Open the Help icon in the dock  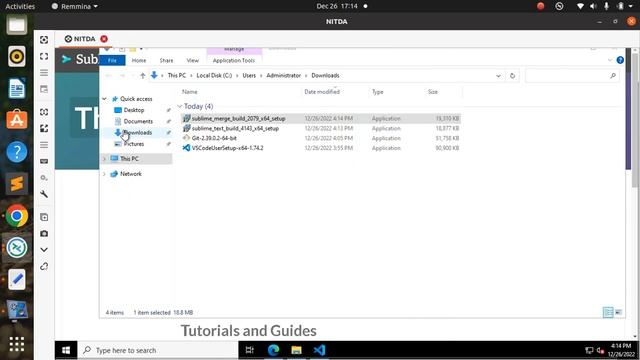coord(17,152)
